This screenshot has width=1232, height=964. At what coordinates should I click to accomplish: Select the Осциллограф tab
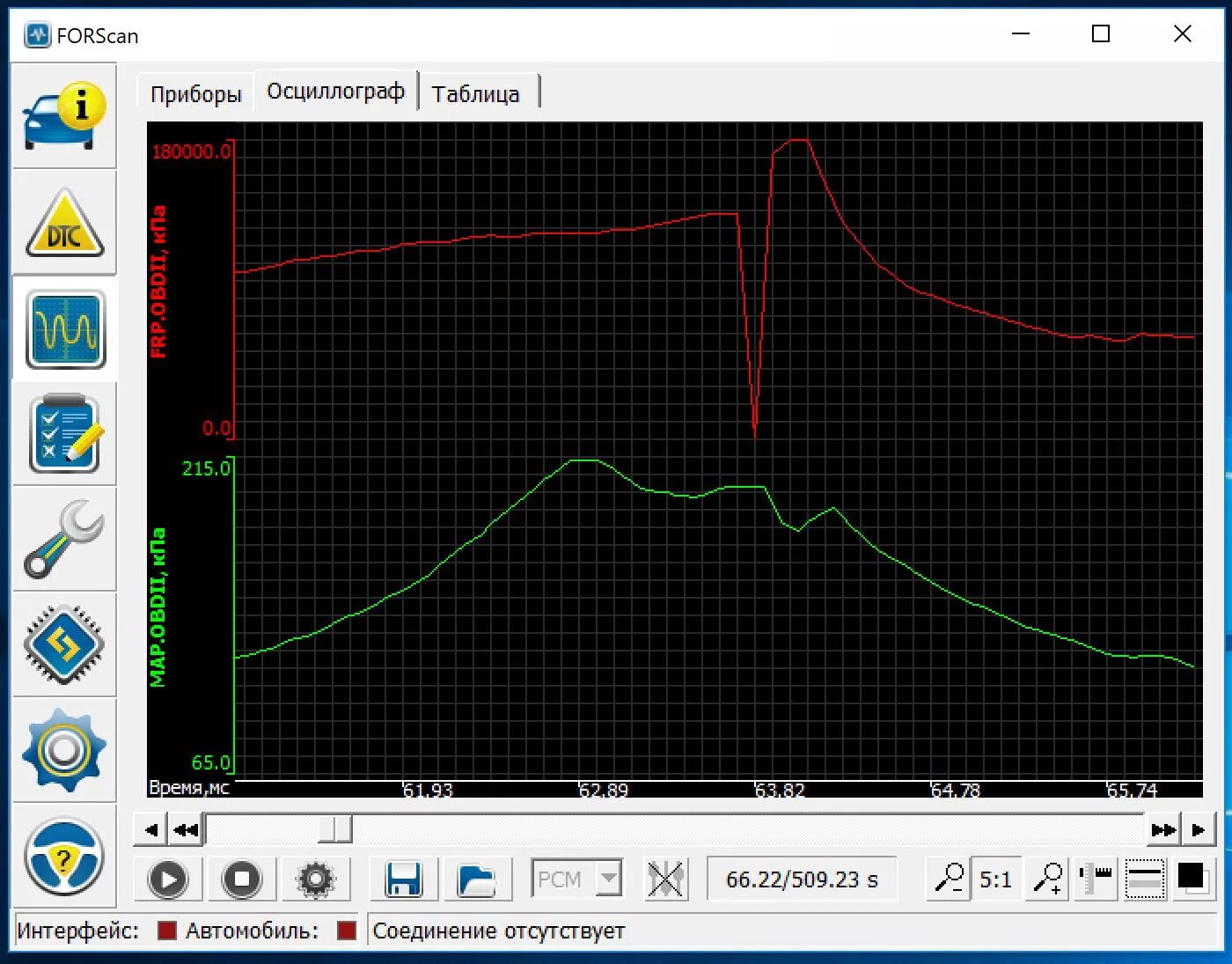point(335,91)
